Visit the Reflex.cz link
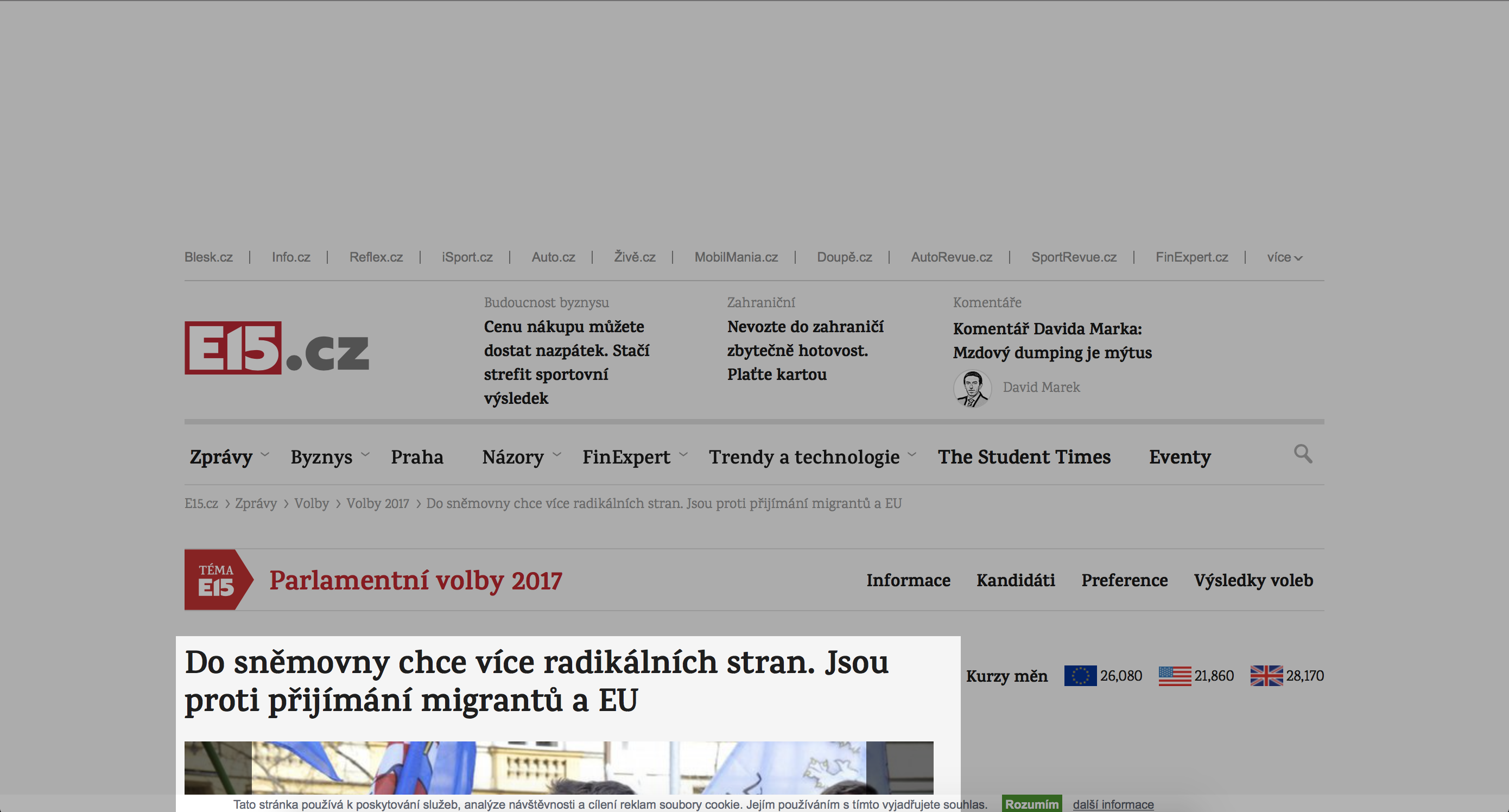 [376, 257]
